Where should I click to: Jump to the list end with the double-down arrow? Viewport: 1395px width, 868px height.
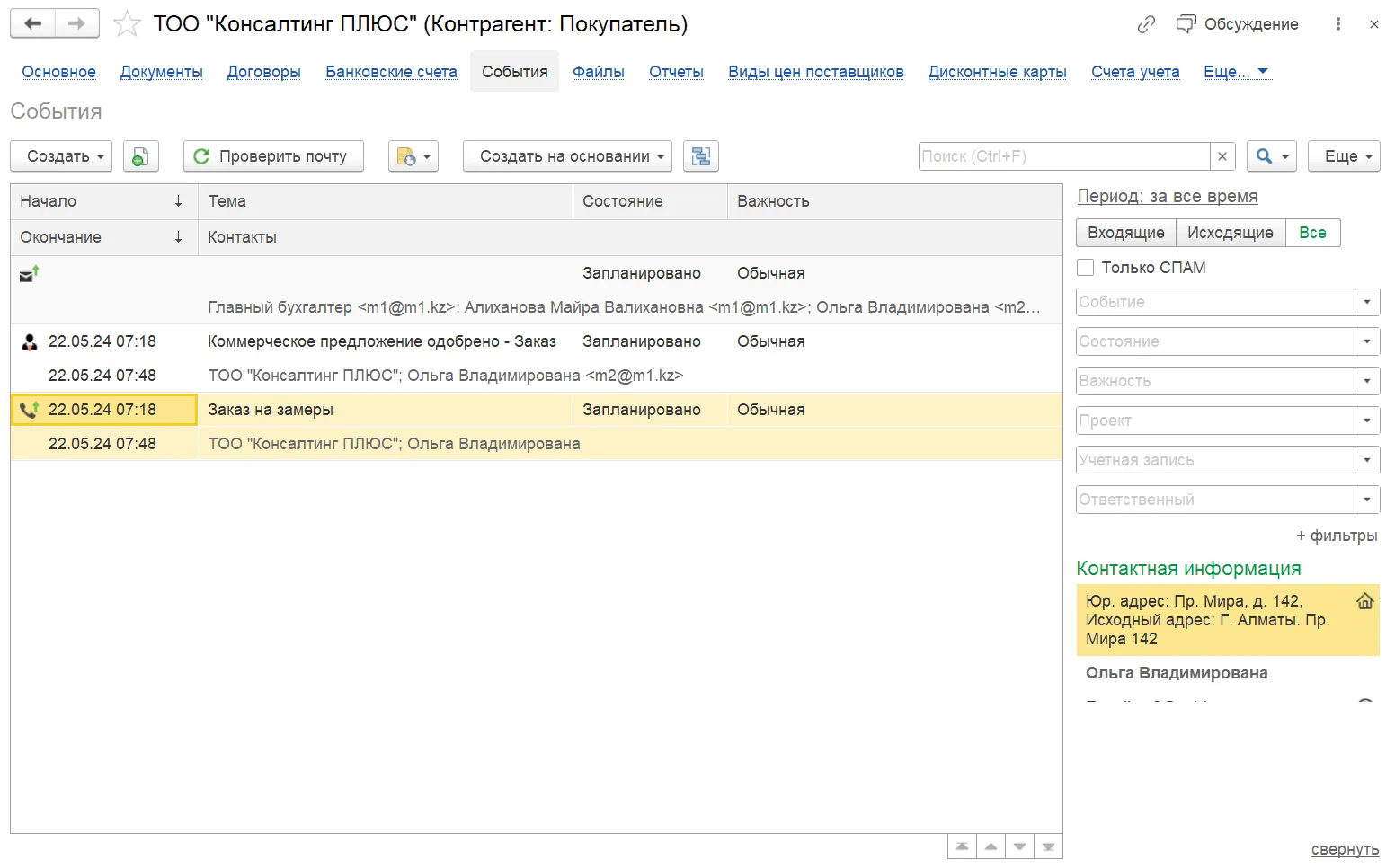coord(1048,846)
